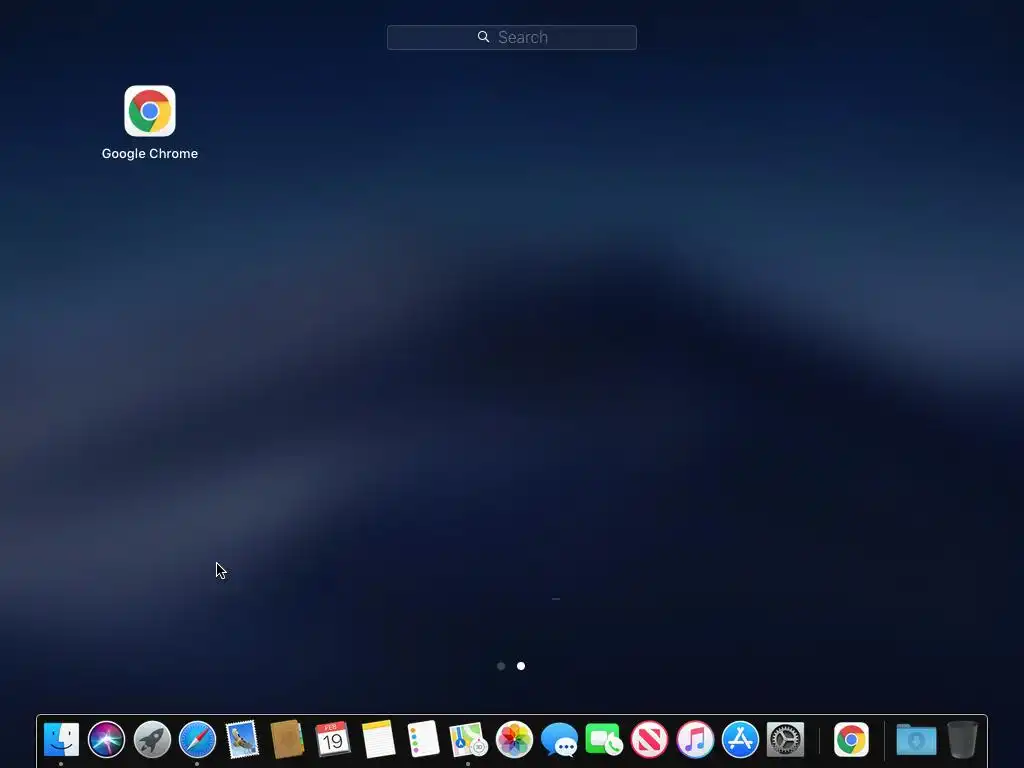
Task: Open Messages from the Dock
Action: point(559,740)
